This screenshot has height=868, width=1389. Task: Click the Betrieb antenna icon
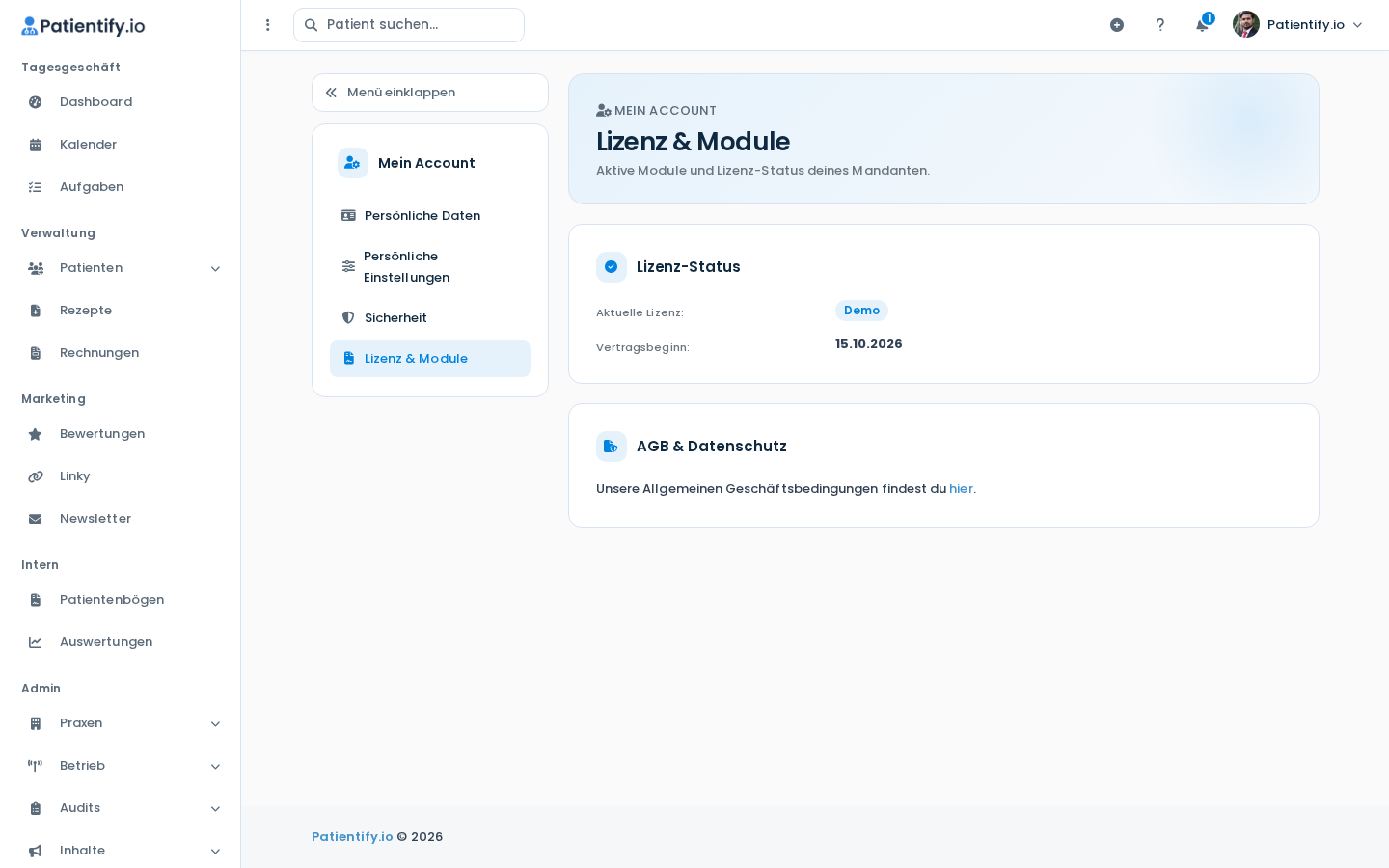click(36, 766)
